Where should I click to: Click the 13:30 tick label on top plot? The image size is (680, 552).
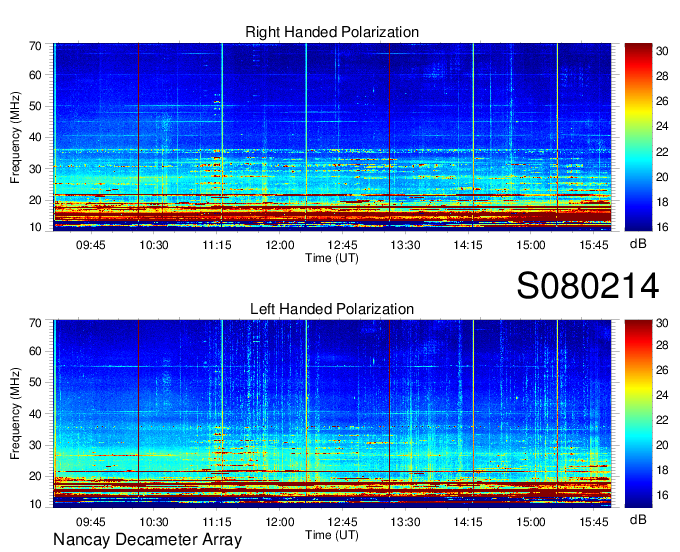tap(405, 245)
